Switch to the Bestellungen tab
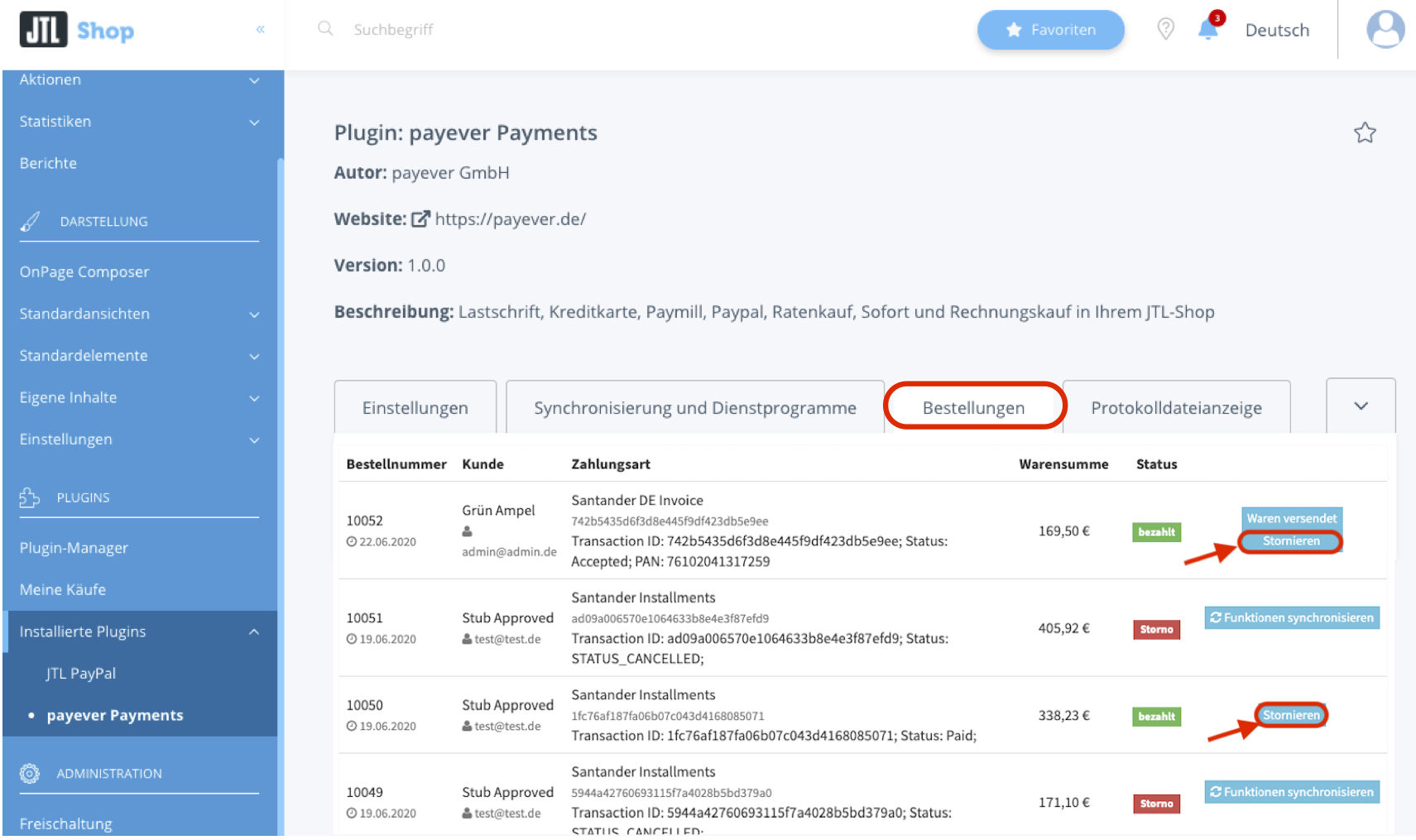Screen dimensions: 1416x840 pos(974,407)
